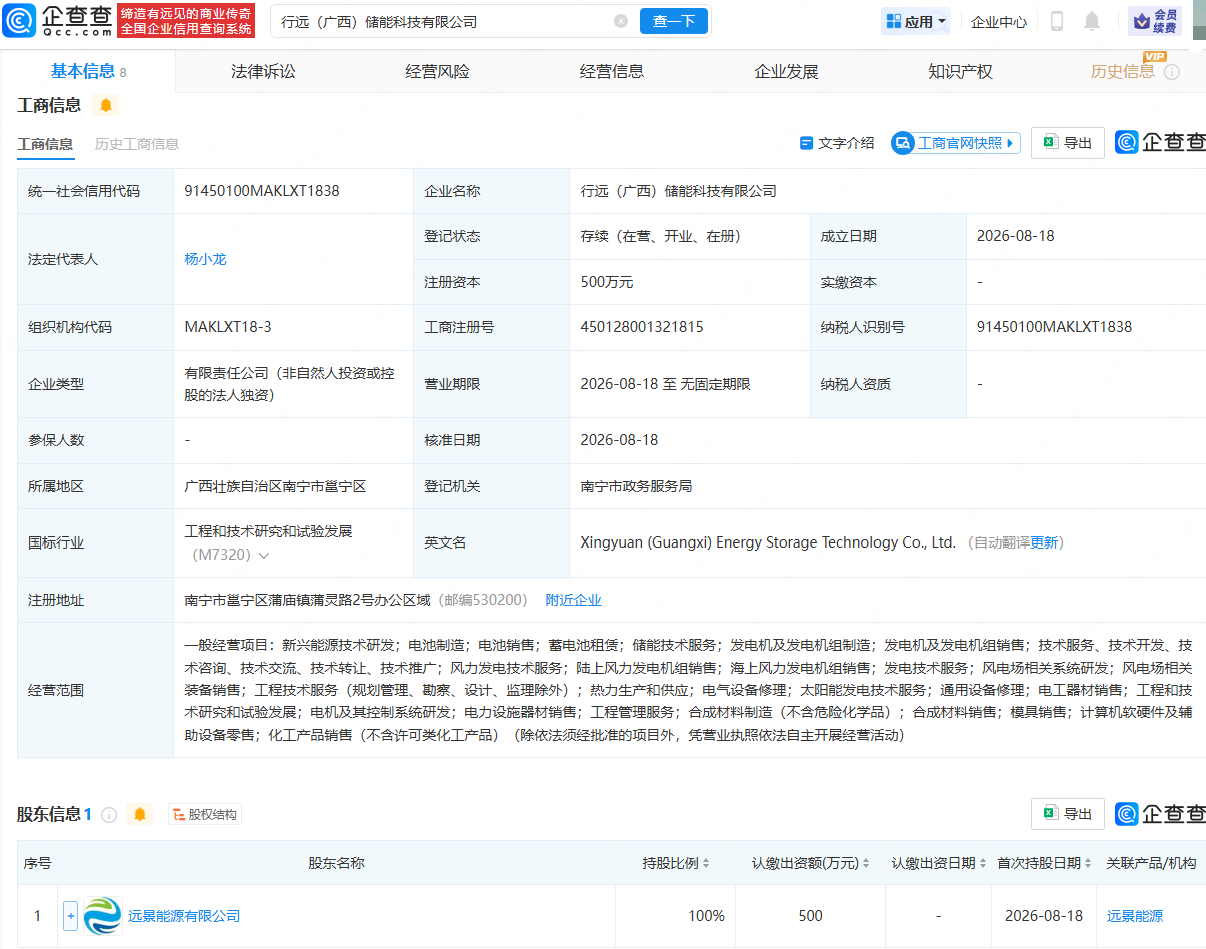The height and width of the screenshot is (949, 1206).
Task: Click the 登记机关 value 南宁市政务服务局
Action: click(636, 486)
